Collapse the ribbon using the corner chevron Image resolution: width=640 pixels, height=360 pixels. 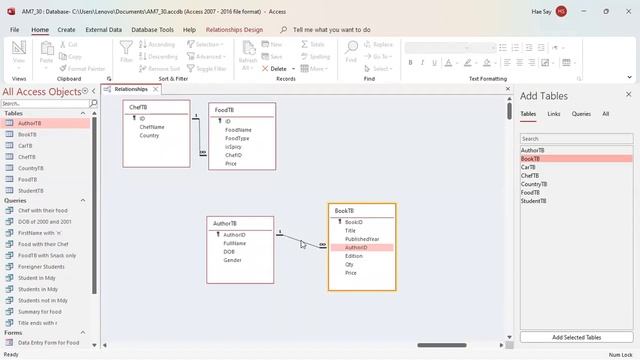[629, 77]
